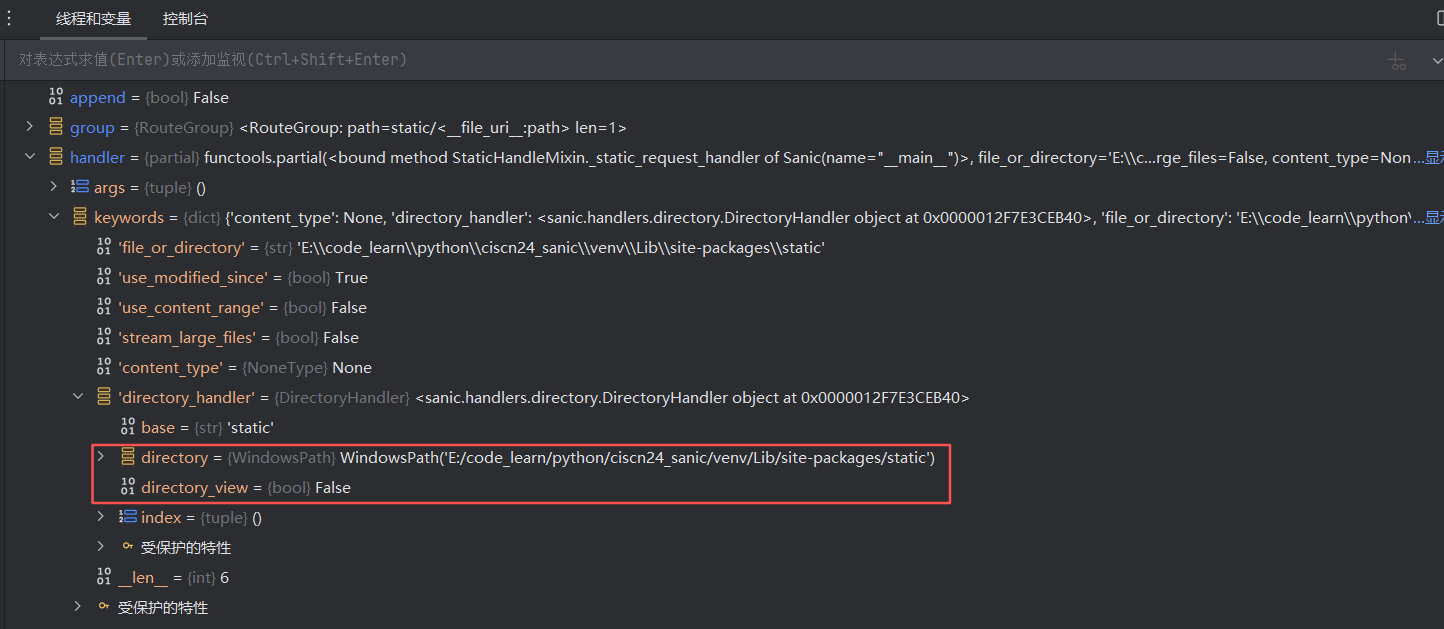Image resolution: width=1444 pixels, height=629 pixels.
Task: Expand 受保护的特性 below the __len__ row
Action: tap(78, 607)
